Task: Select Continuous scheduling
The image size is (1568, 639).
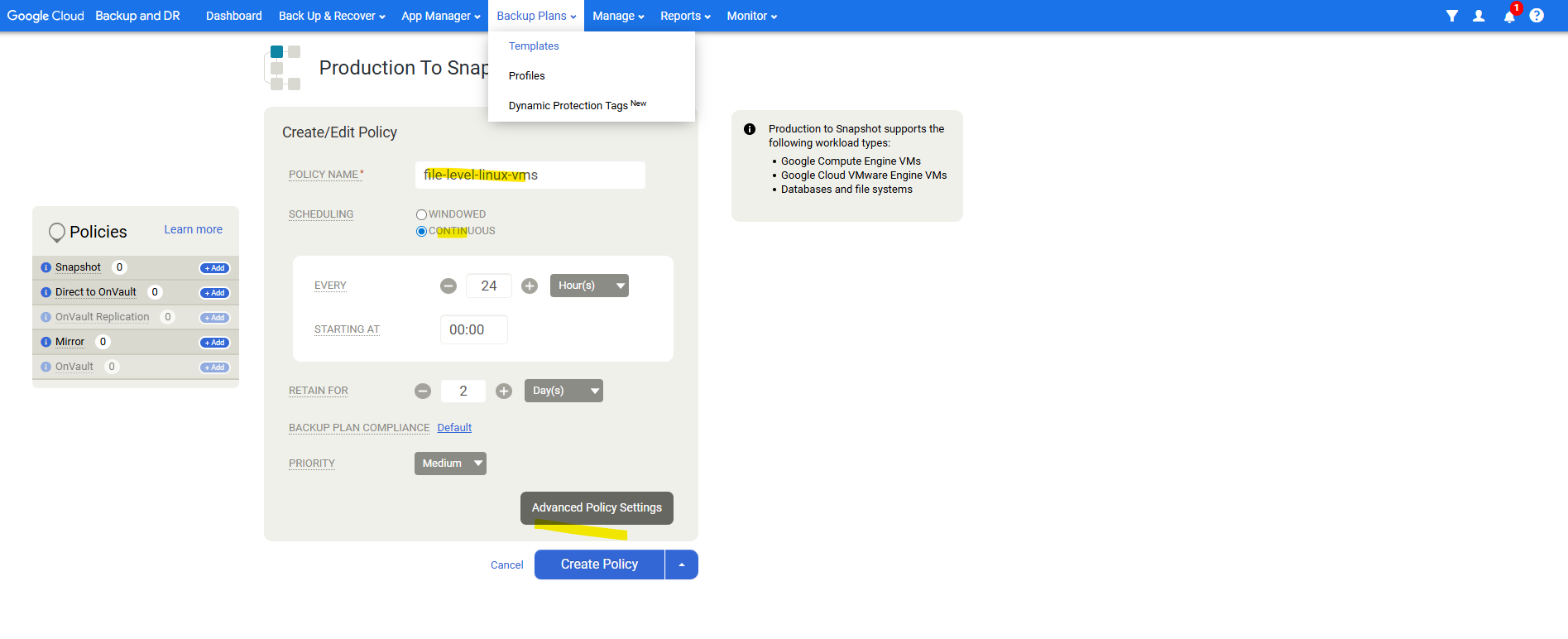Action: 421,231
